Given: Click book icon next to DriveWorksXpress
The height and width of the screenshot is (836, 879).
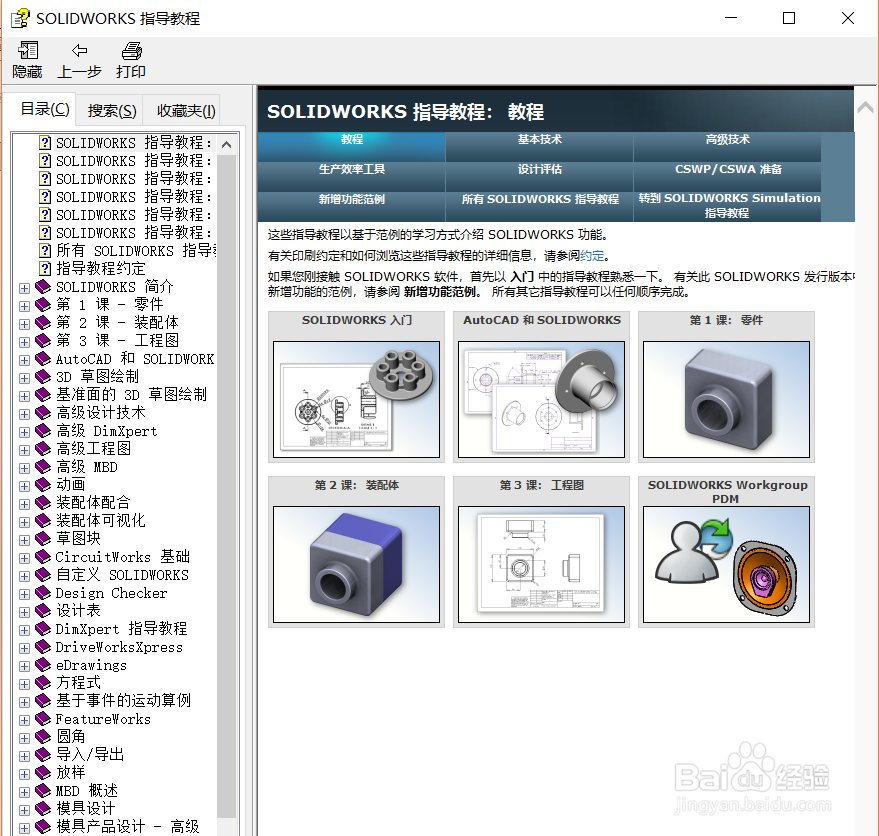Looking at the screenshot, I should tap(43, 647).
